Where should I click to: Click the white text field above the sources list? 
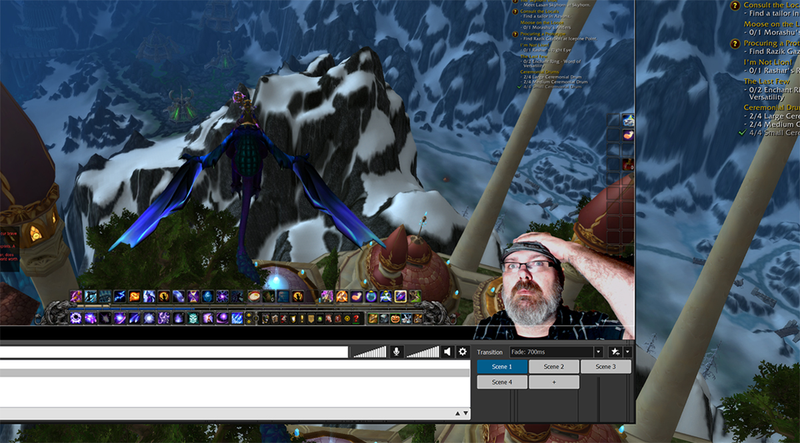(174, 352)
